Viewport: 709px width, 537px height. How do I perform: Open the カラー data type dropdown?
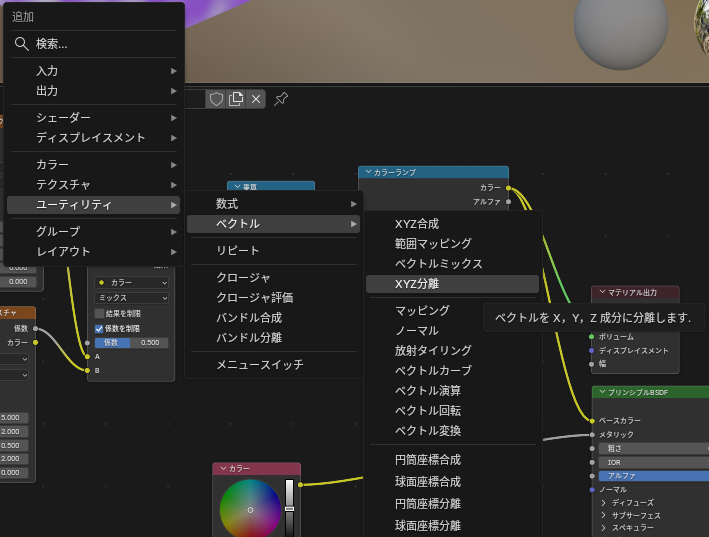[131, 283]
